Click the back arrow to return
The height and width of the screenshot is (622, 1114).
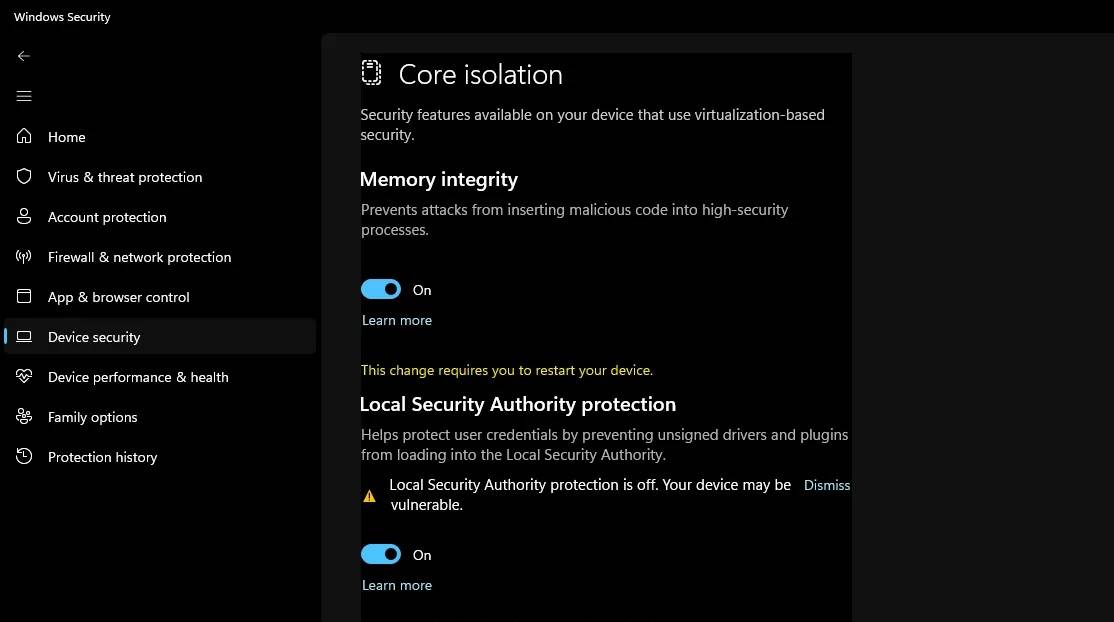[23, 56]
